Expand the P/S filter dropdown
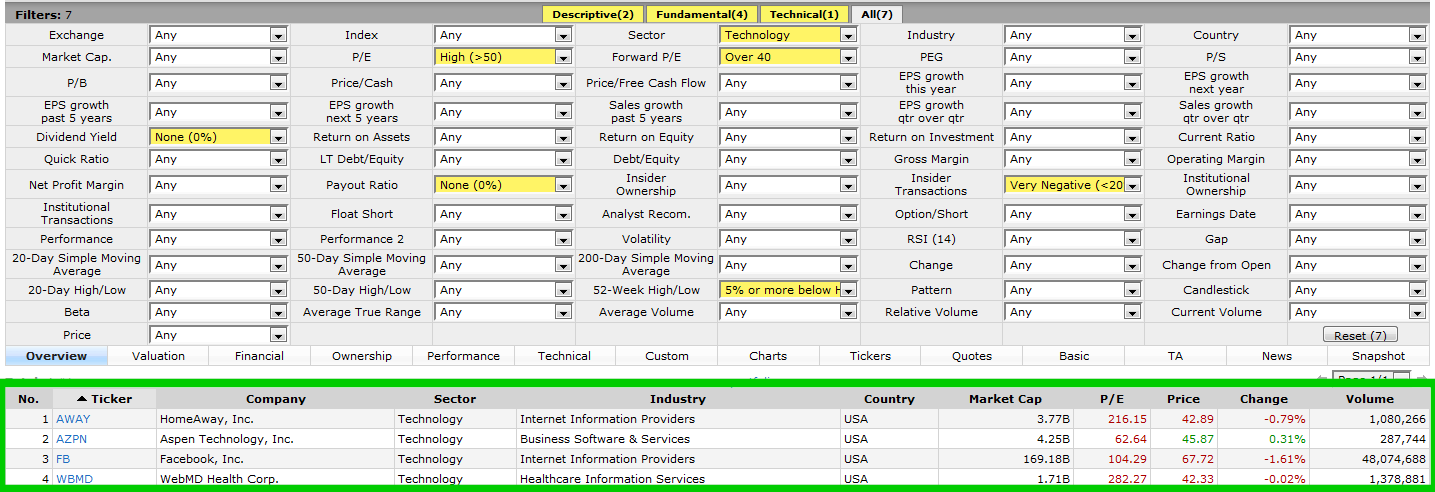1435x492 pixels. point(1358,57)
